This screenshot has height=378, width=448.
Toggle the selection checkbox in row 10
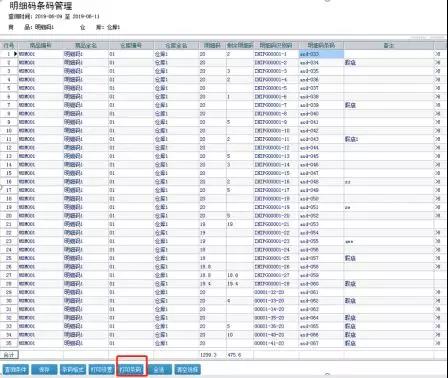coord(438,131)
